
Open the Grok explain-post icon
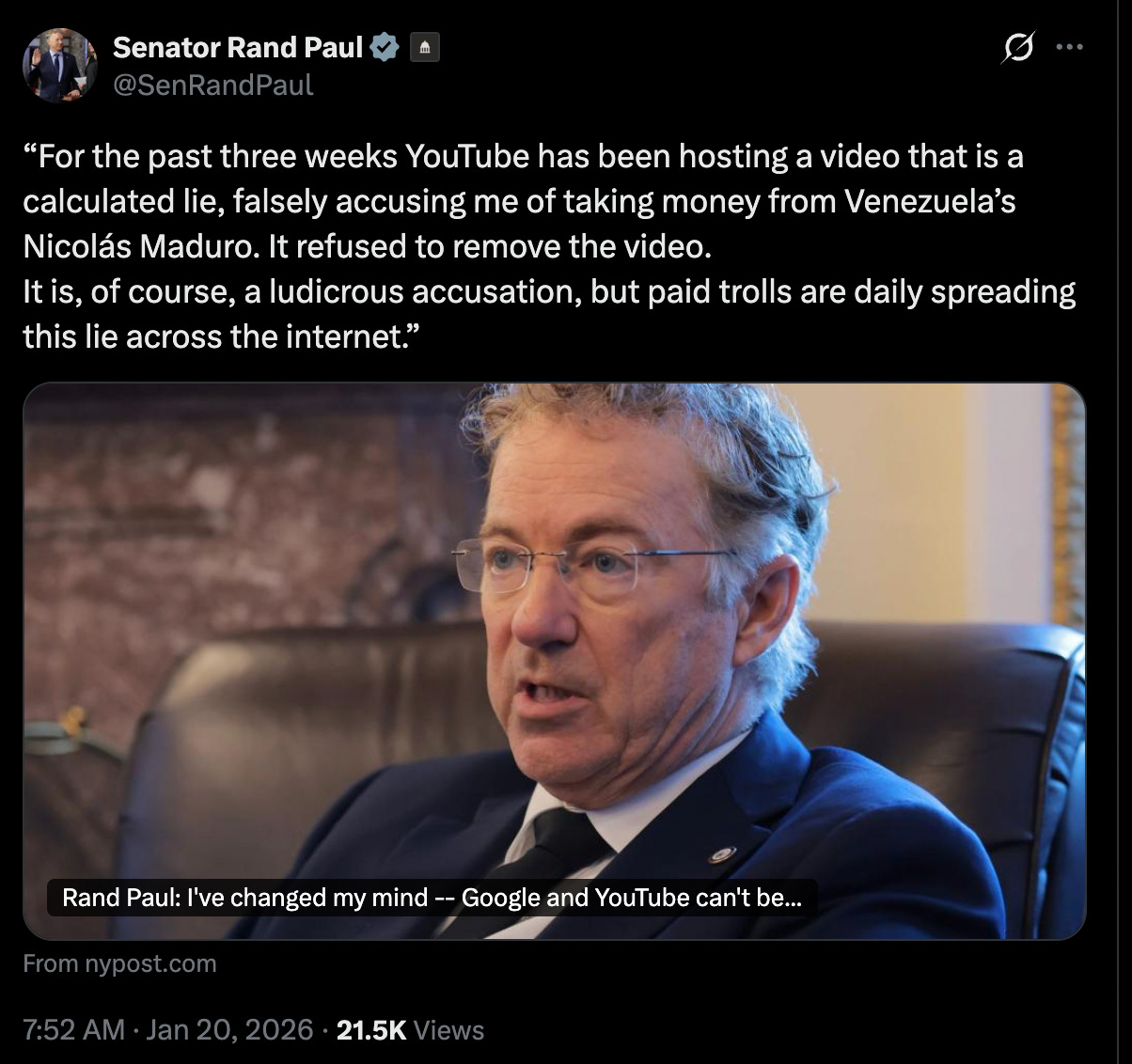(1017, 46)
